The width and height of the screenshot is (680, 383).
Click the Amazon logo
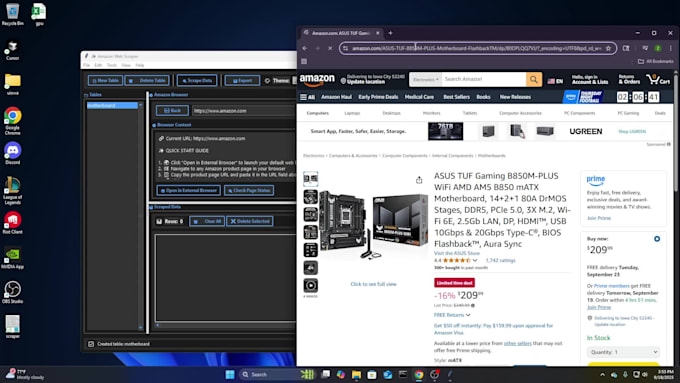317,80
